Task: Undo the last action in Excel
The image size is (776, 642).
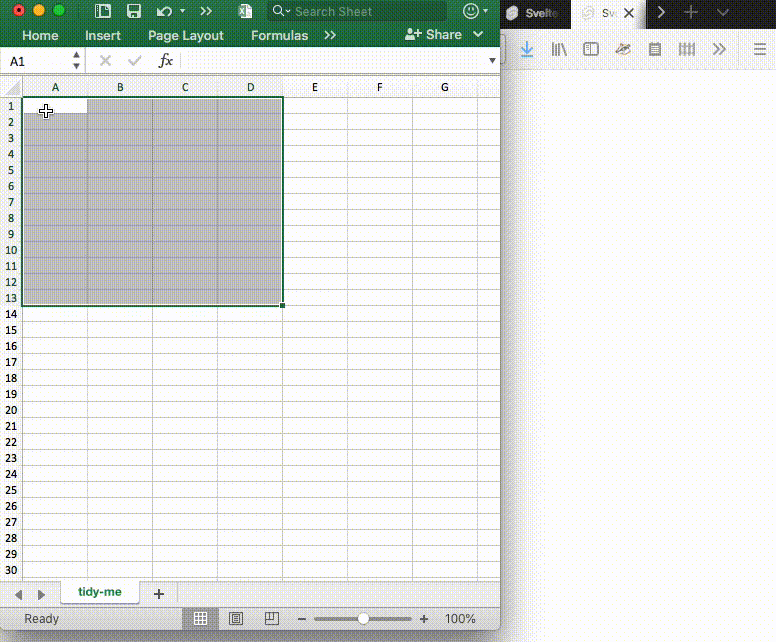Action: [164, 11]
